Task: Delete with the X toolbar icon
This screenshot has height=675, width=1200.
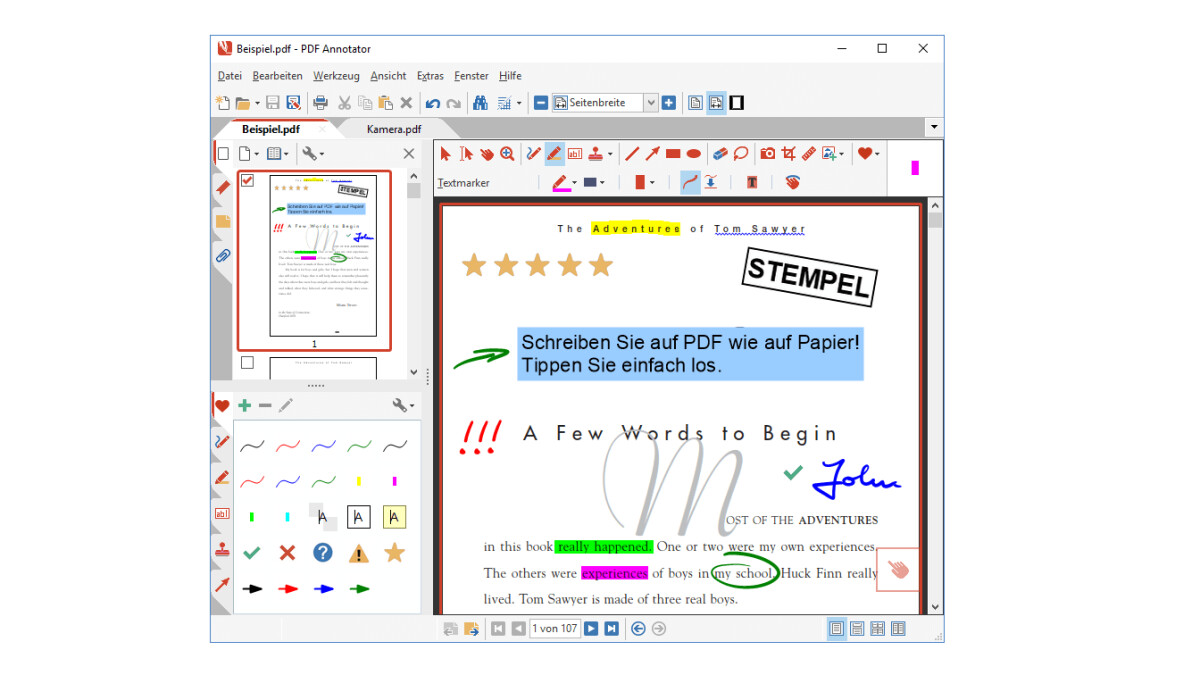Action: coord(406,103)
